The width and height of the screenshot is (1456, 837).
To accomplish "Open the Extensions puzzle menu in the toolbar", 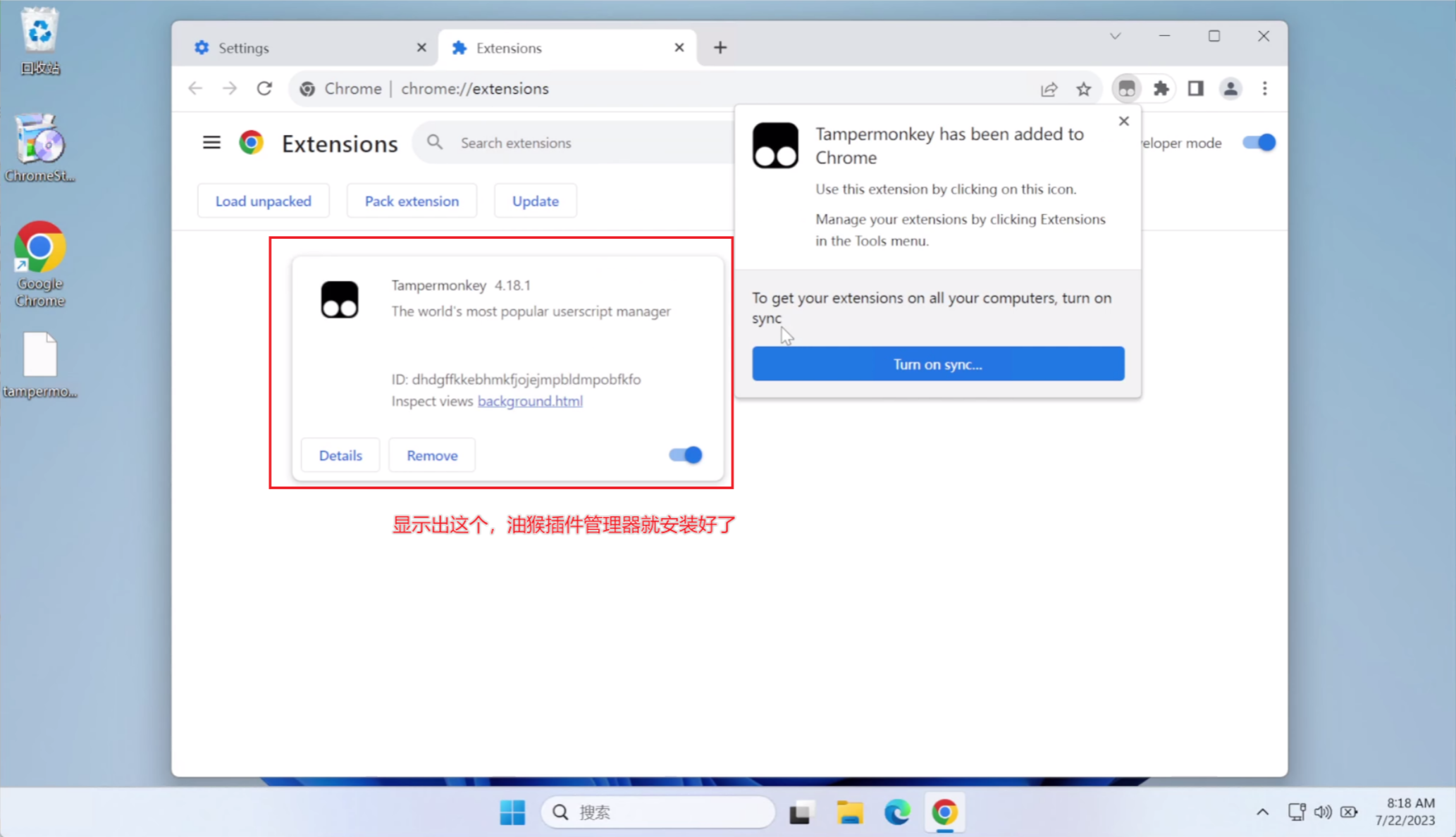I will tap(1161, 89).
